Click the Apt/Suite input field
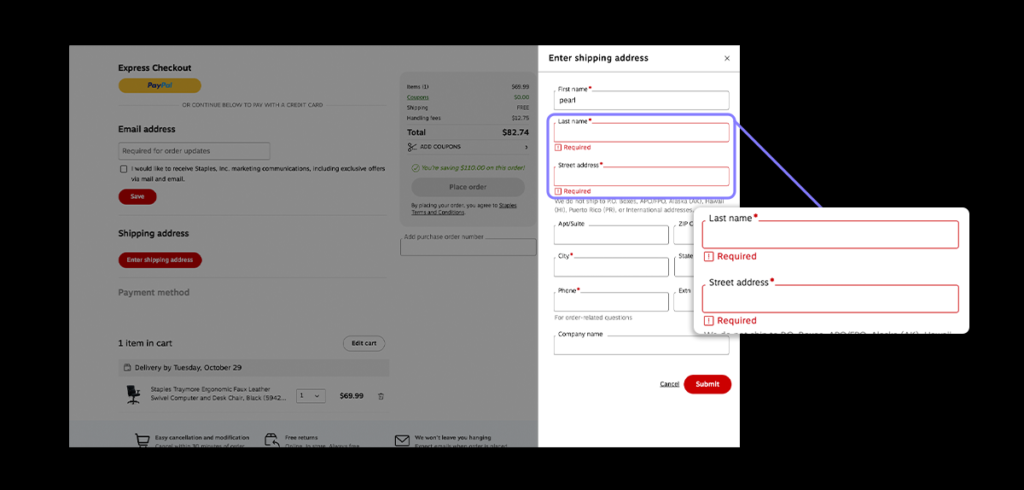The width and height of the screenshot is (1024, 490). [611, 235]
